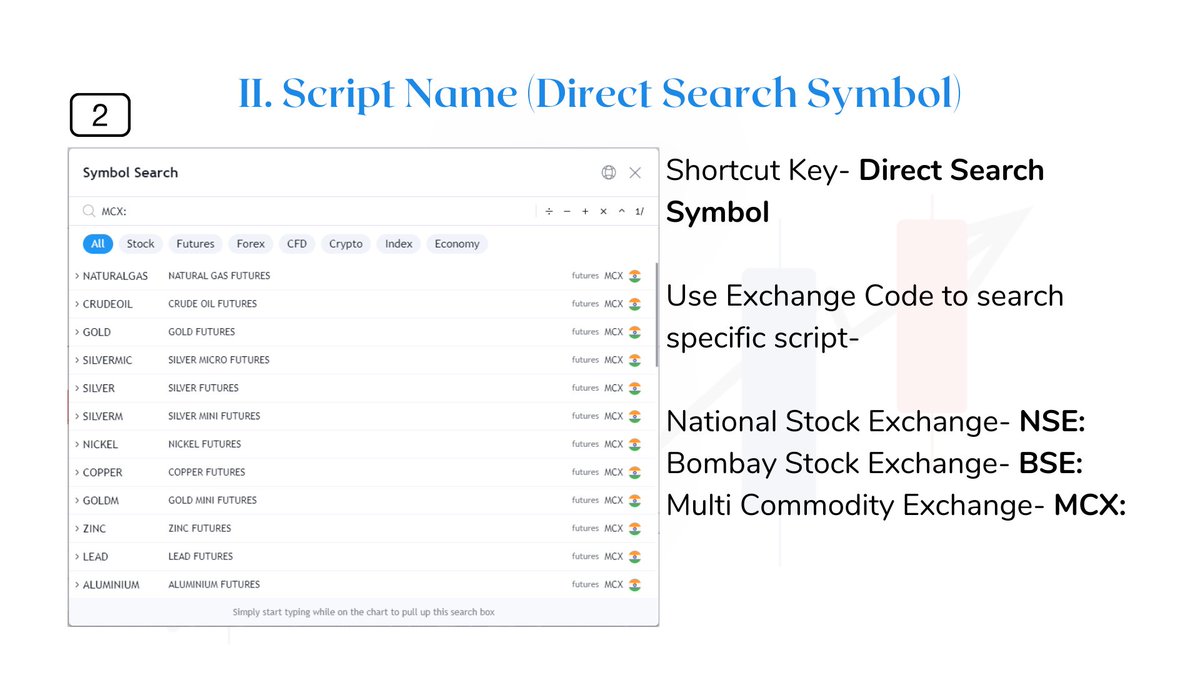Select the Economy filter tab

tap(457, 244)
